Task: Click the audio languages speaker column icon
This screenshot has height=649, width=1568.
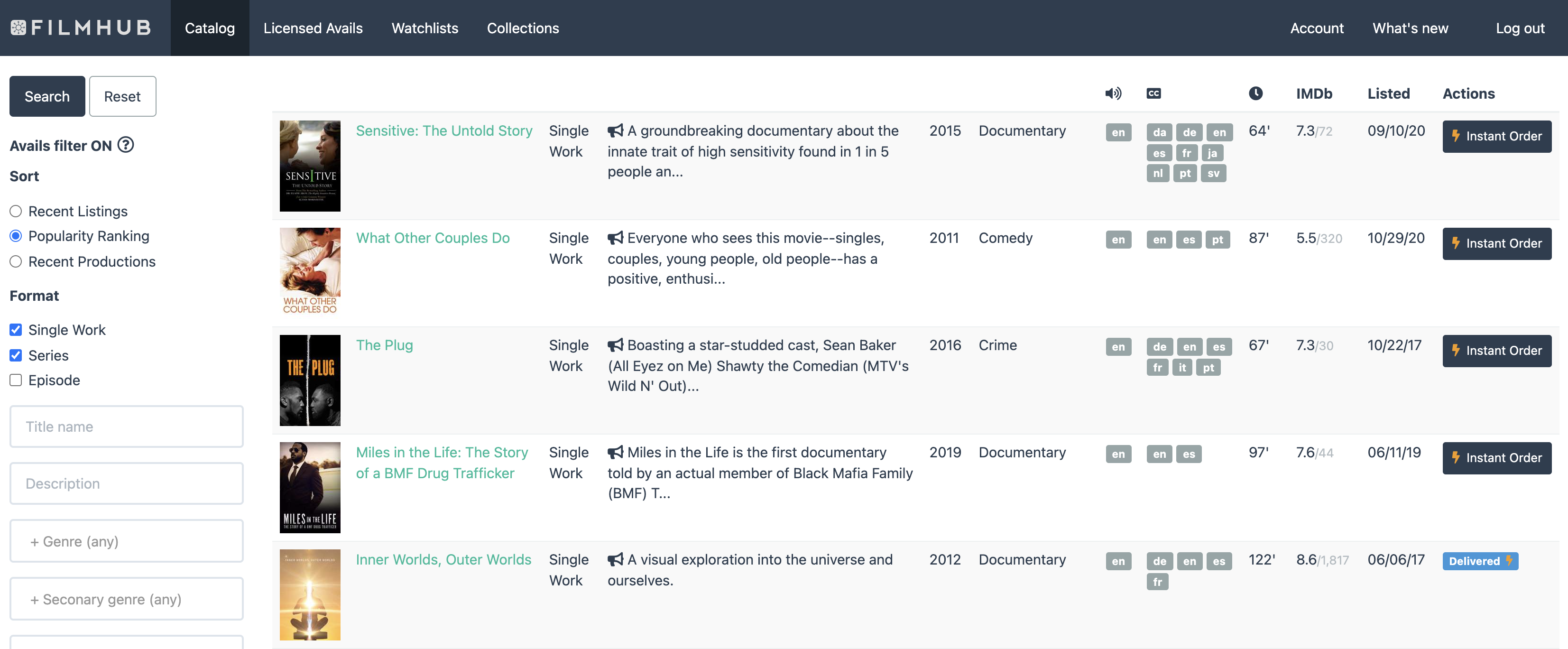Action: 1113,93
